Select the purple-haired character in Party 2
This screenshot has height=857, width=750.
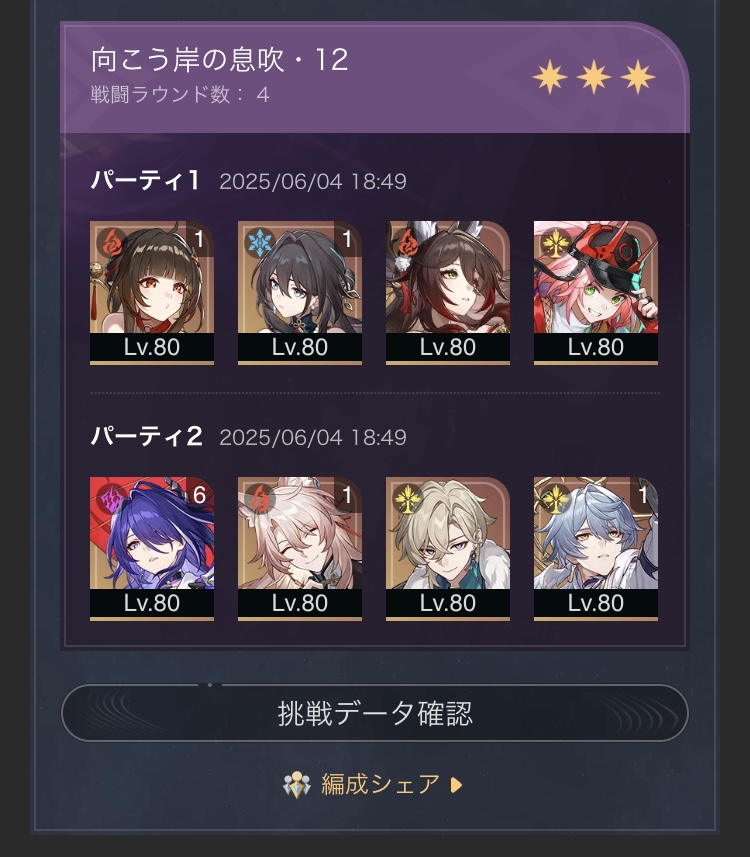[x=152, y=548]
